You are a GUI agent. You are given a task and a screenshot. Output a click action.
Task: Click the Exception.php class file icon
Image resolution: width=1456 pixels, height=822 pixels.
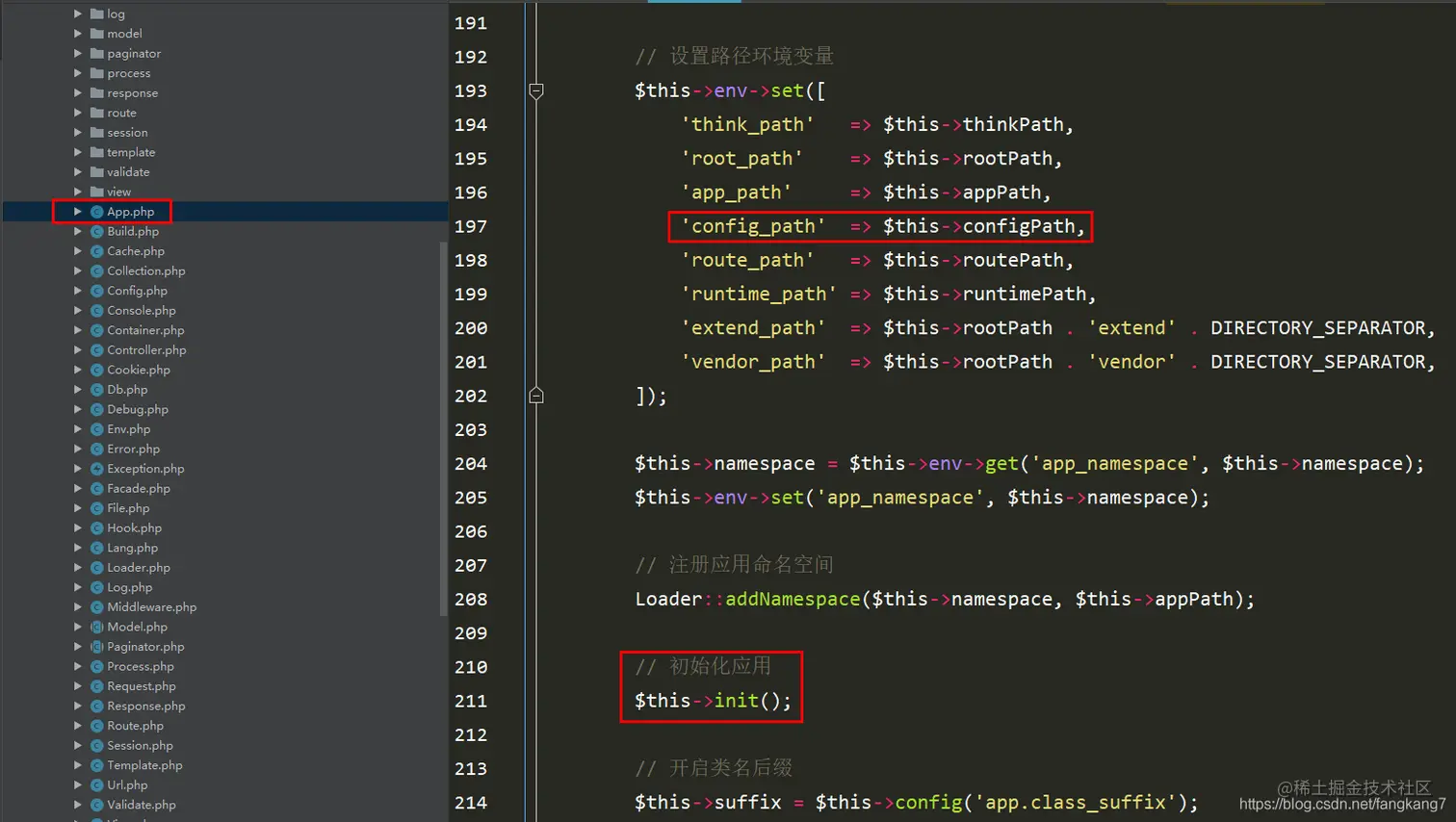pos(96,469)
